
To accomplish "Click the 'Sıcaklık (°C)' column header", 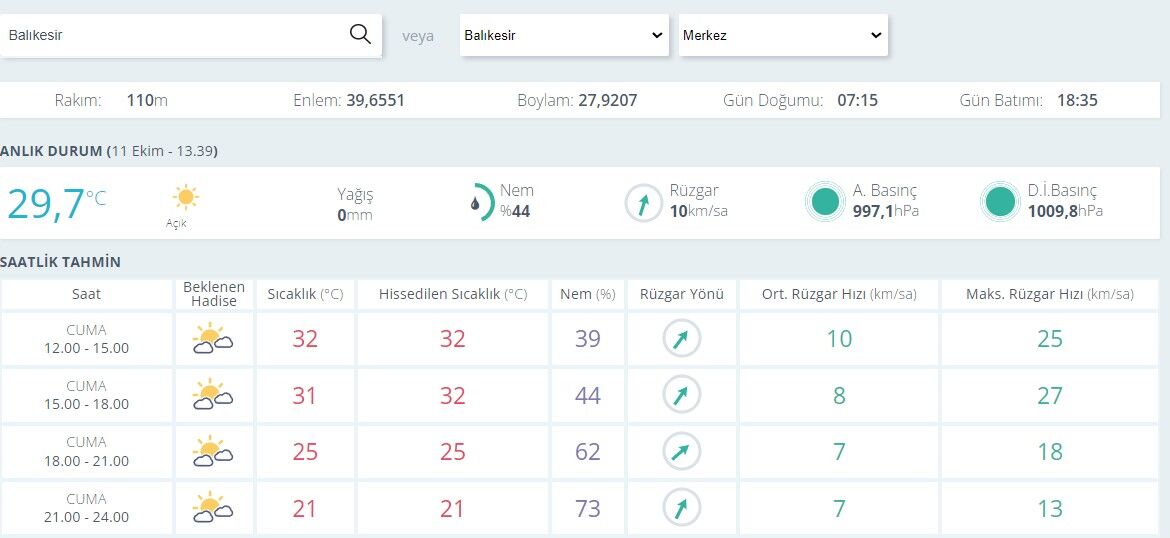I will (x=305, y=294).
